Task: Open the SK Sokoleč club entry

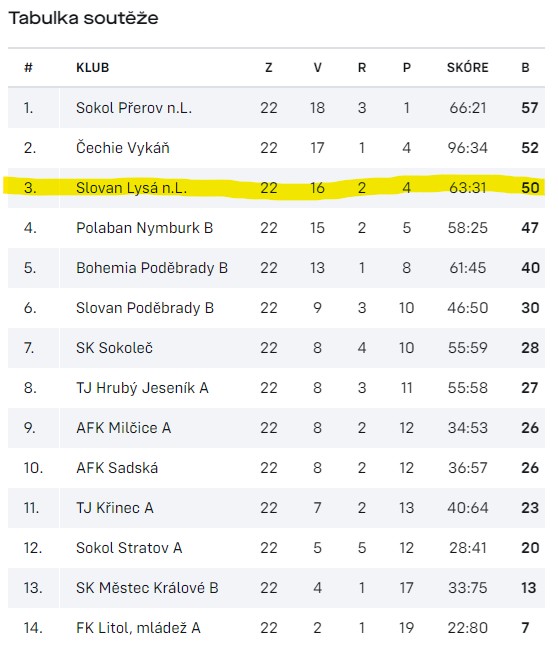Action: (114, 348)
